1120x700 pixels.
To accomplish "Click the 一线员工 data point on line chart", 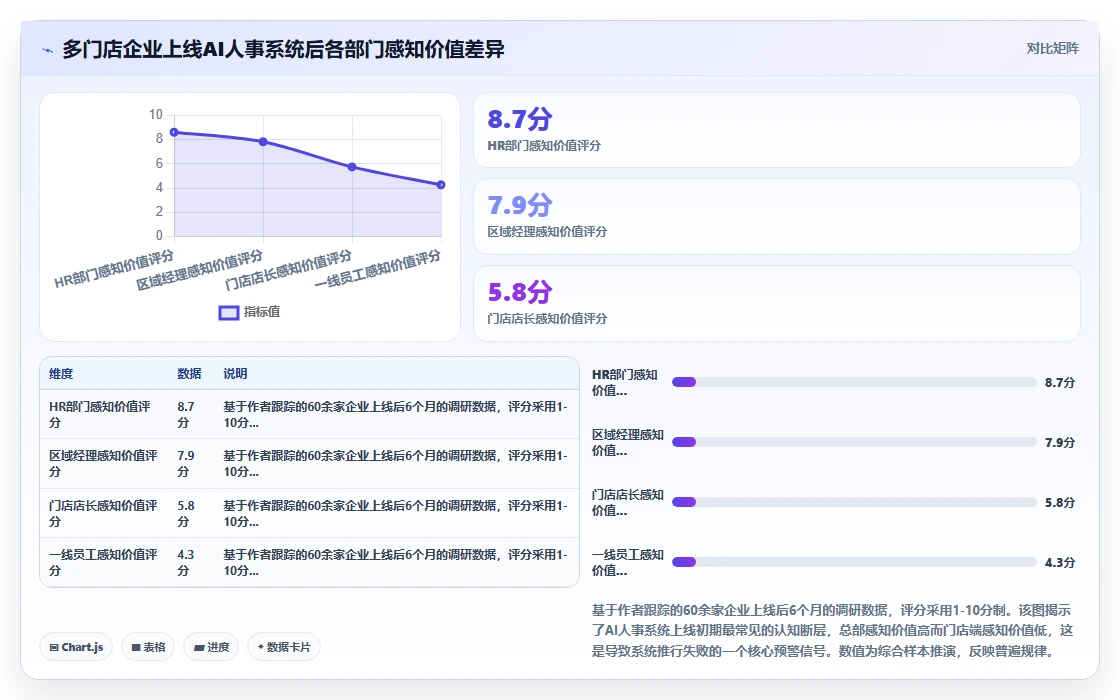I will (441, 185).
